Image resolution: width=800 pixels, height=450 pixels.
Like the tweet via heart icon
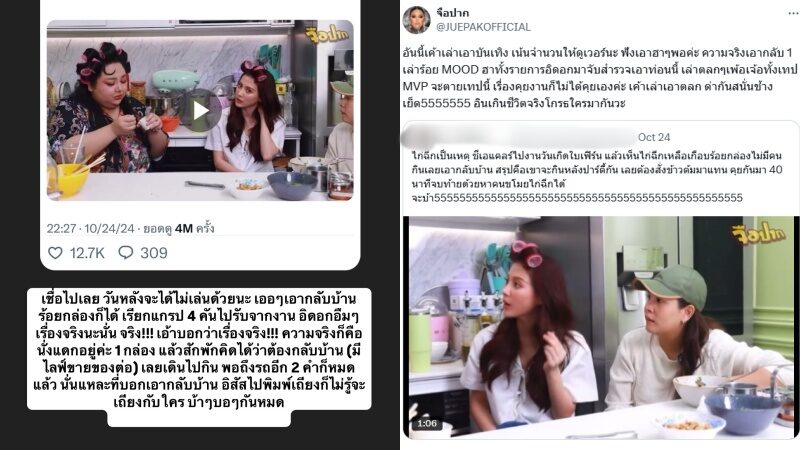tap(55, 253)
